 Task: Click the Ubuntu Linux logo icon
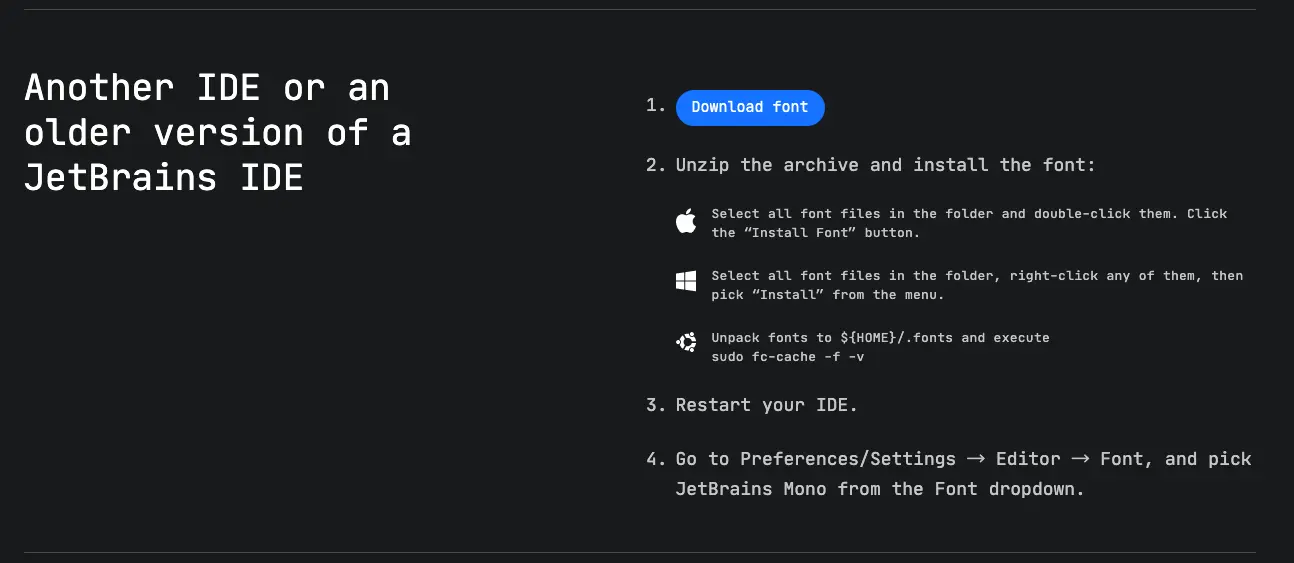686,343
